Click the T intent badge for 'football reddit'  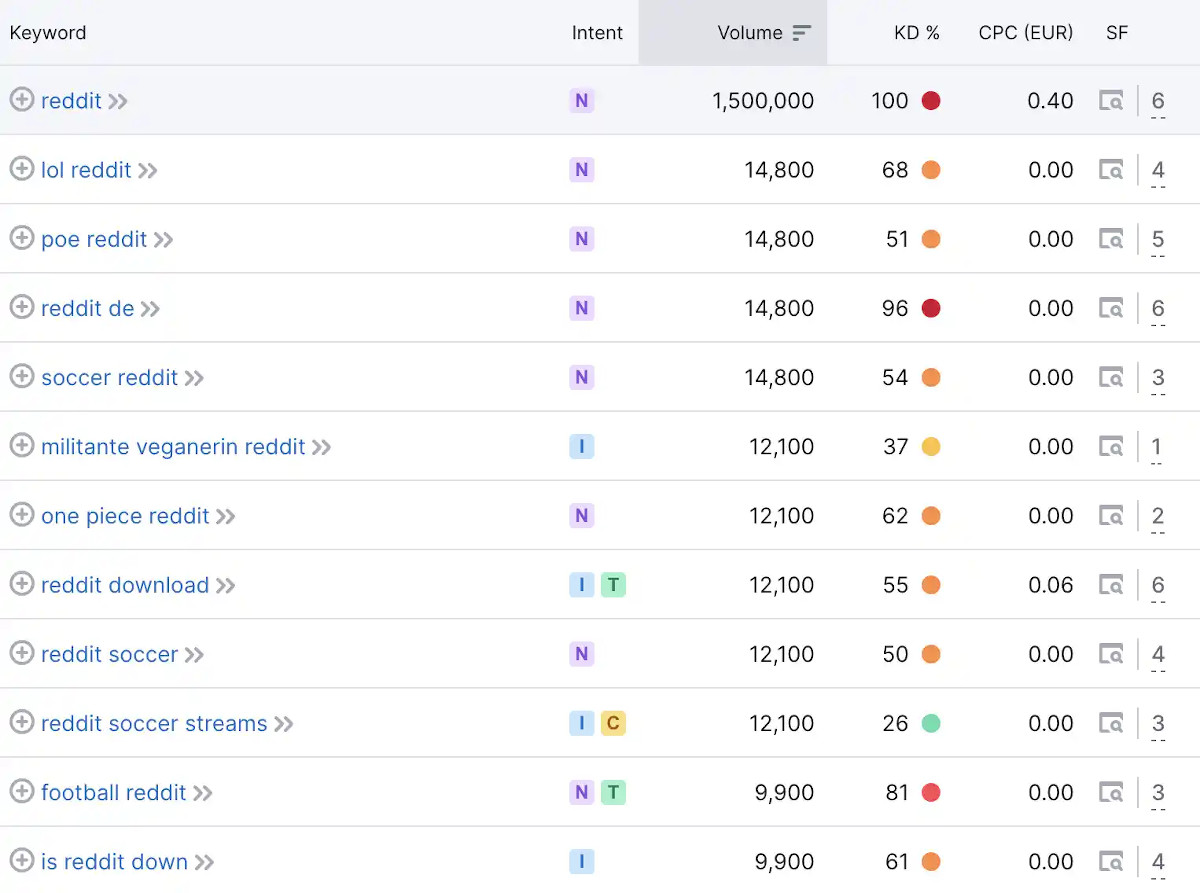(613, 792)
